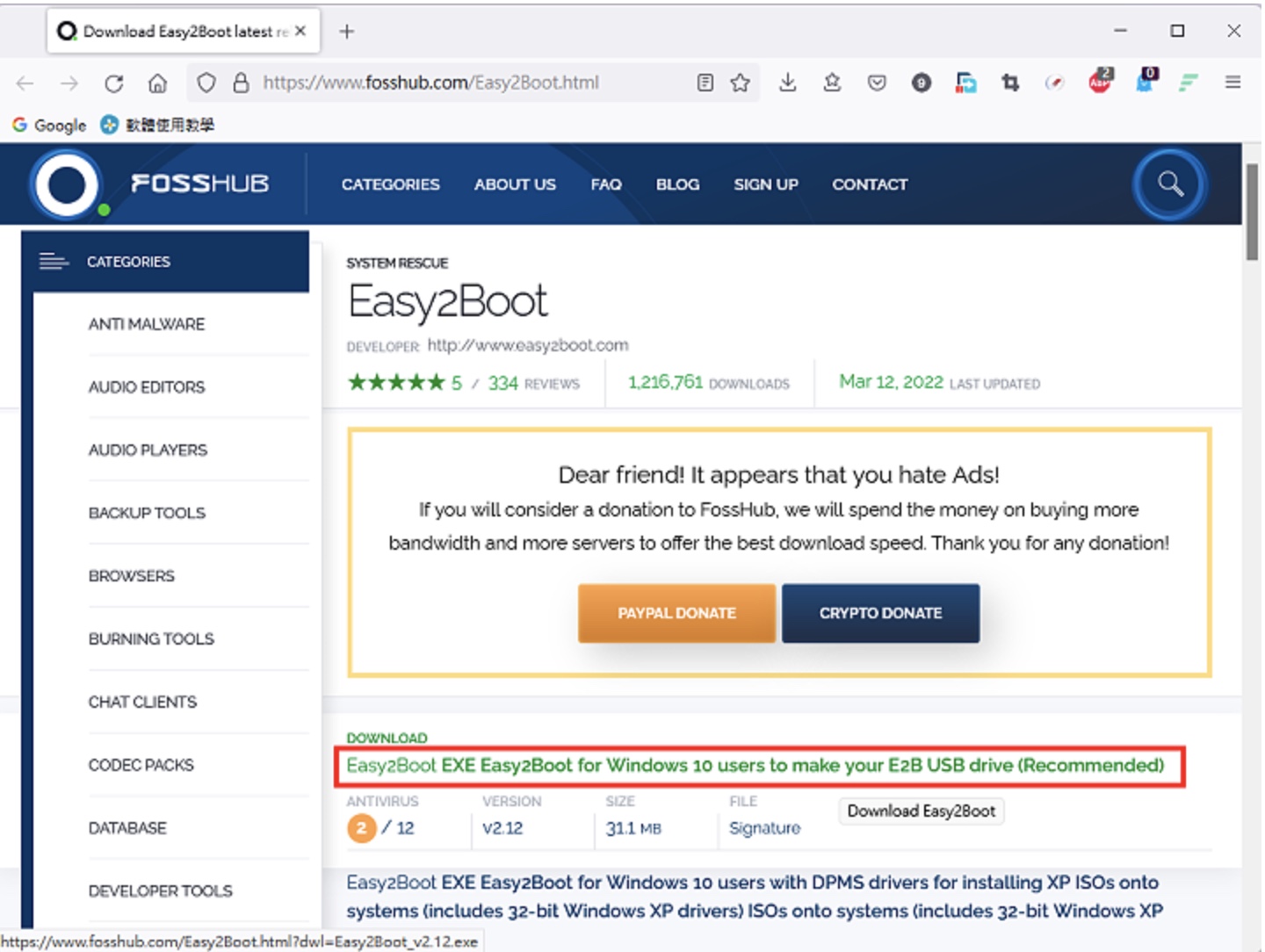Open a new browser tab with plus
This screenshot has width=1265, height=952.
(347, 32)
